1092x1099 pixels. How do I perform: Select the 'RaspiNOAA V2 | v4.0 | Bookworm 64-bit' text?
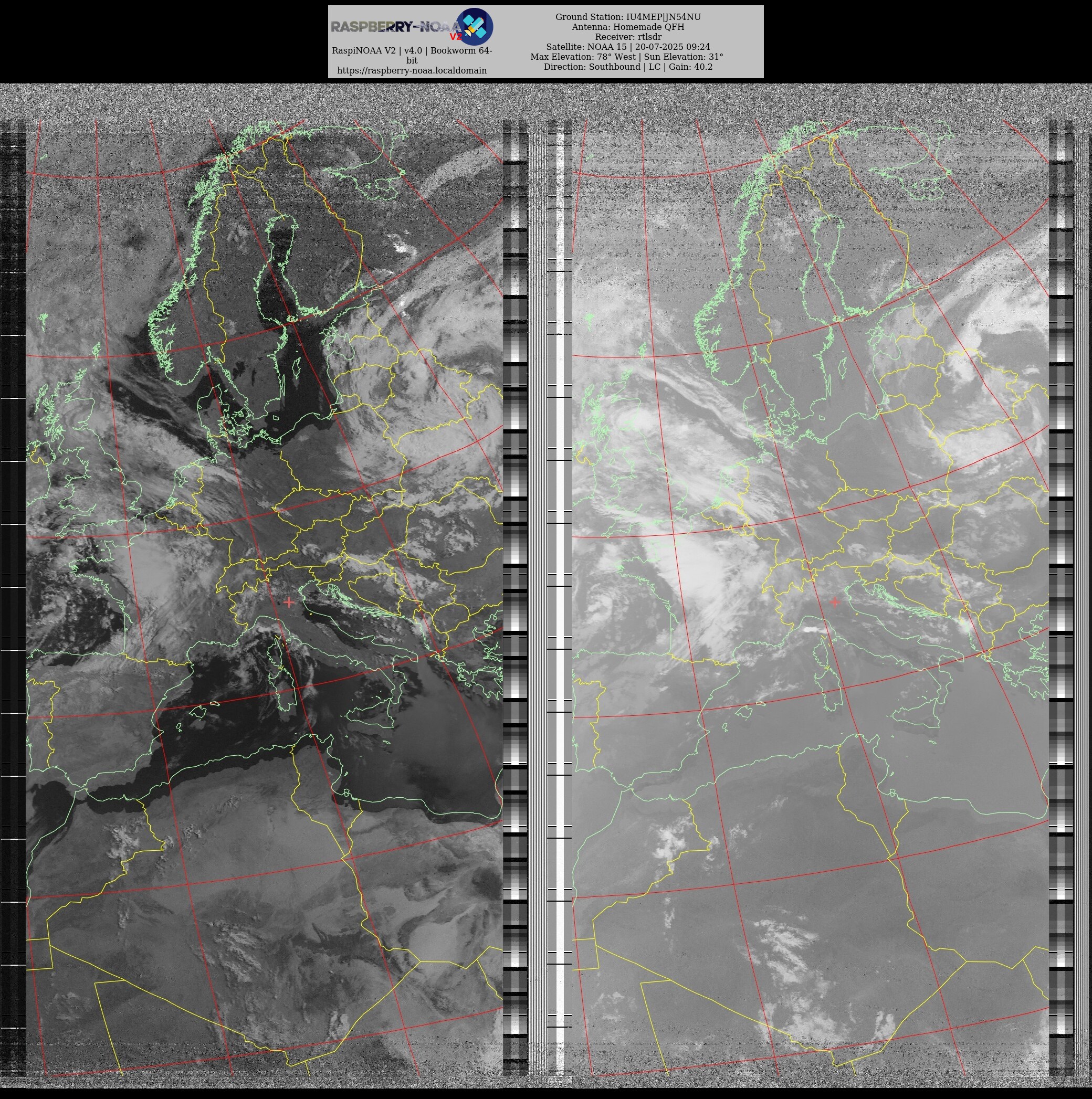pos(412,55)
